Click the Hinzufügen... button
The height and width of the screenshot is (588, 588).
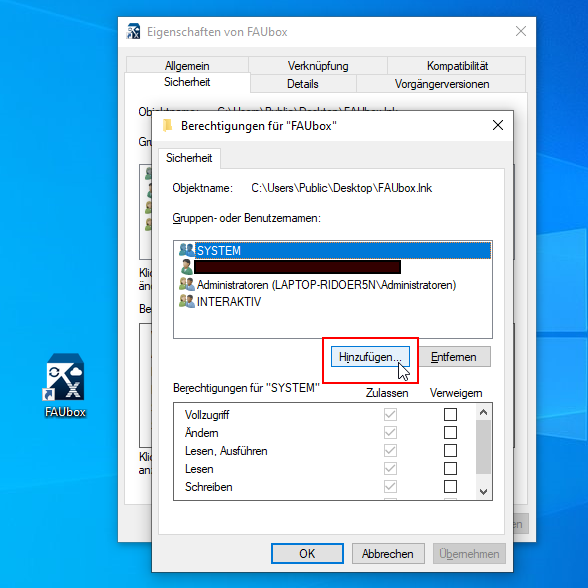point(370,357)
